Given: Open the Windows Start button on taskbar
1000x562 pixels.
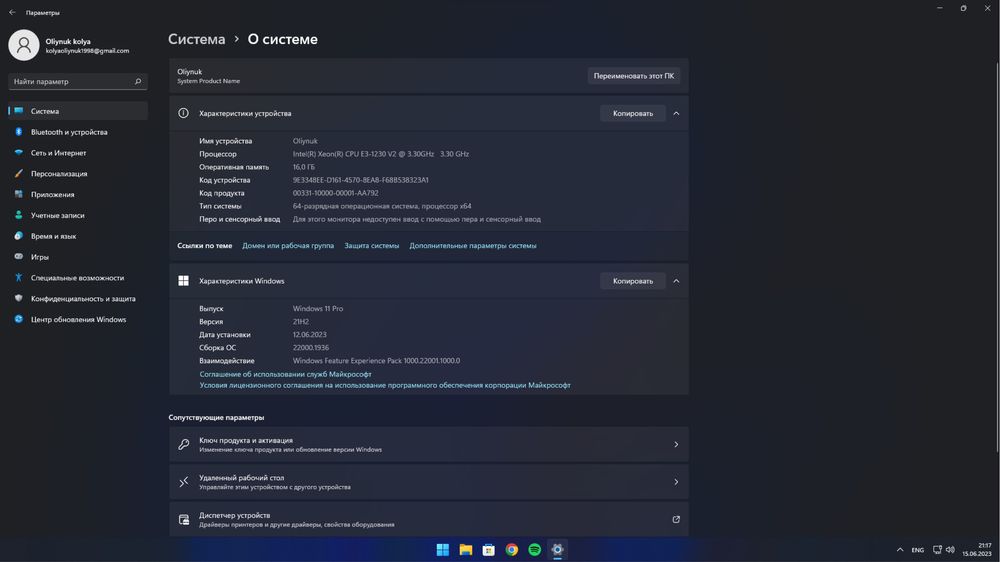Looking at the screenshot, I should coord(443,550).
